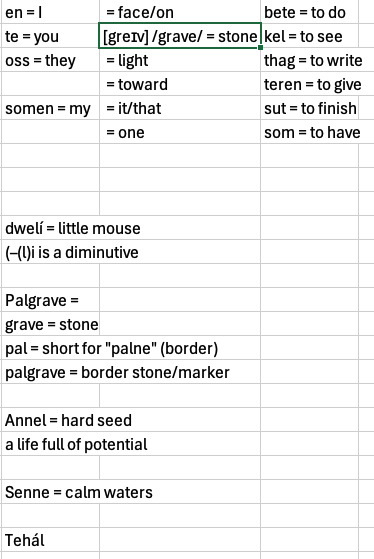Click the 'som = to have' cell
This screenshot has height=559, width=374.
click(309, 132)
